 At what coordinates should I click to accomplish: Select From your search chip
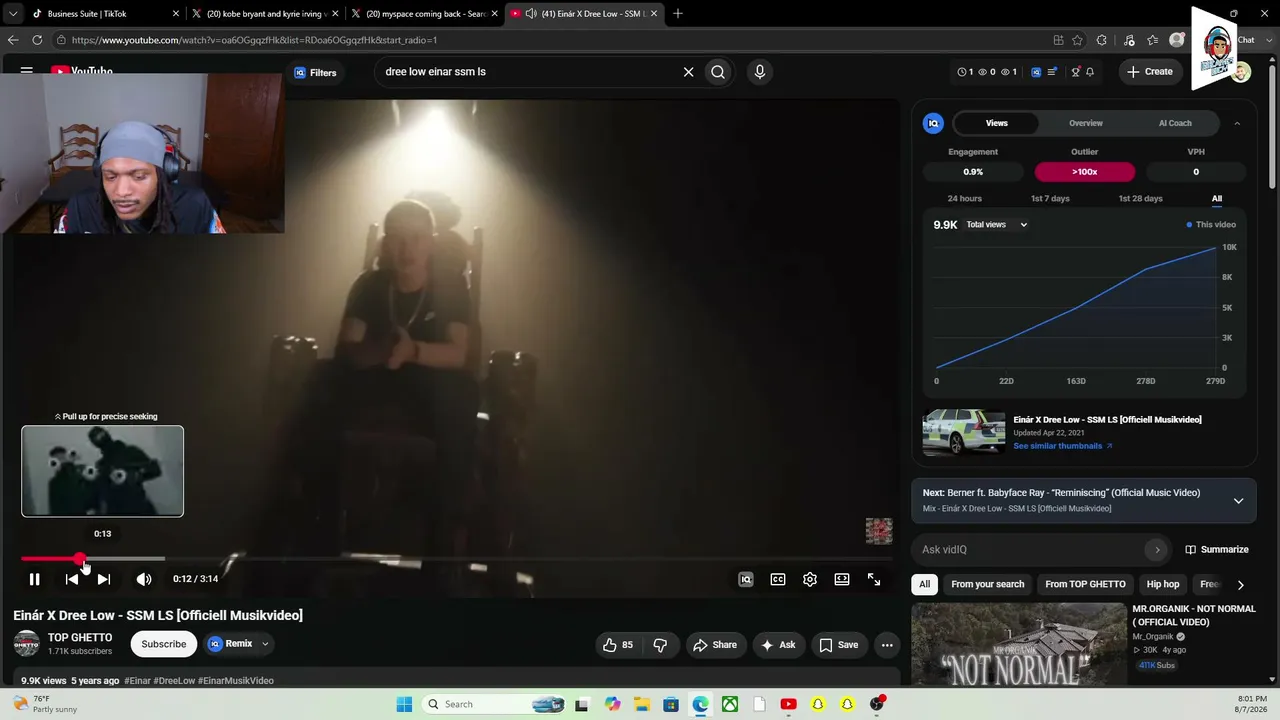click(x=988, y=584)
